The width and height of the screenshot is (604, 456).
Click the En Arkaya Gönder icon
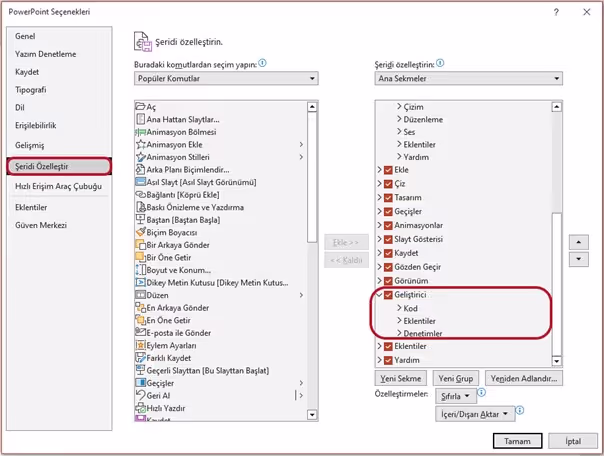(141, 308)
